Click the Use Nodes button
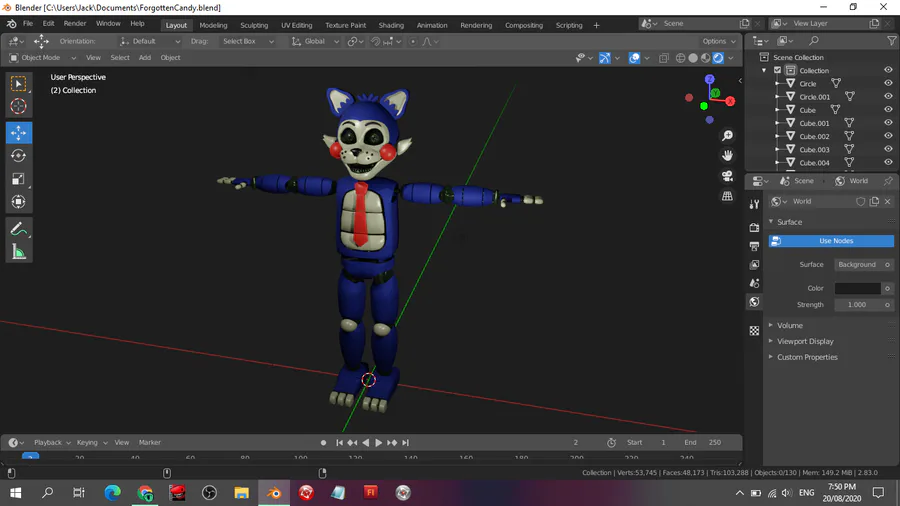 coord(831,241)
